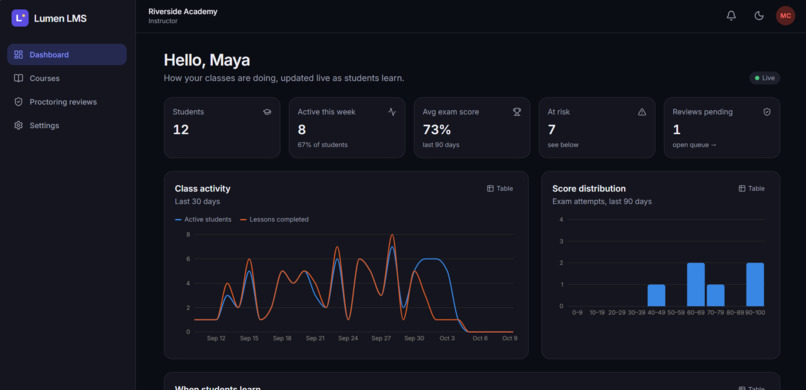The image size is (806, 390).
Task: Click the activity pulse icon on Active this week
Action: pyautogui.click(x=392, y=112)
